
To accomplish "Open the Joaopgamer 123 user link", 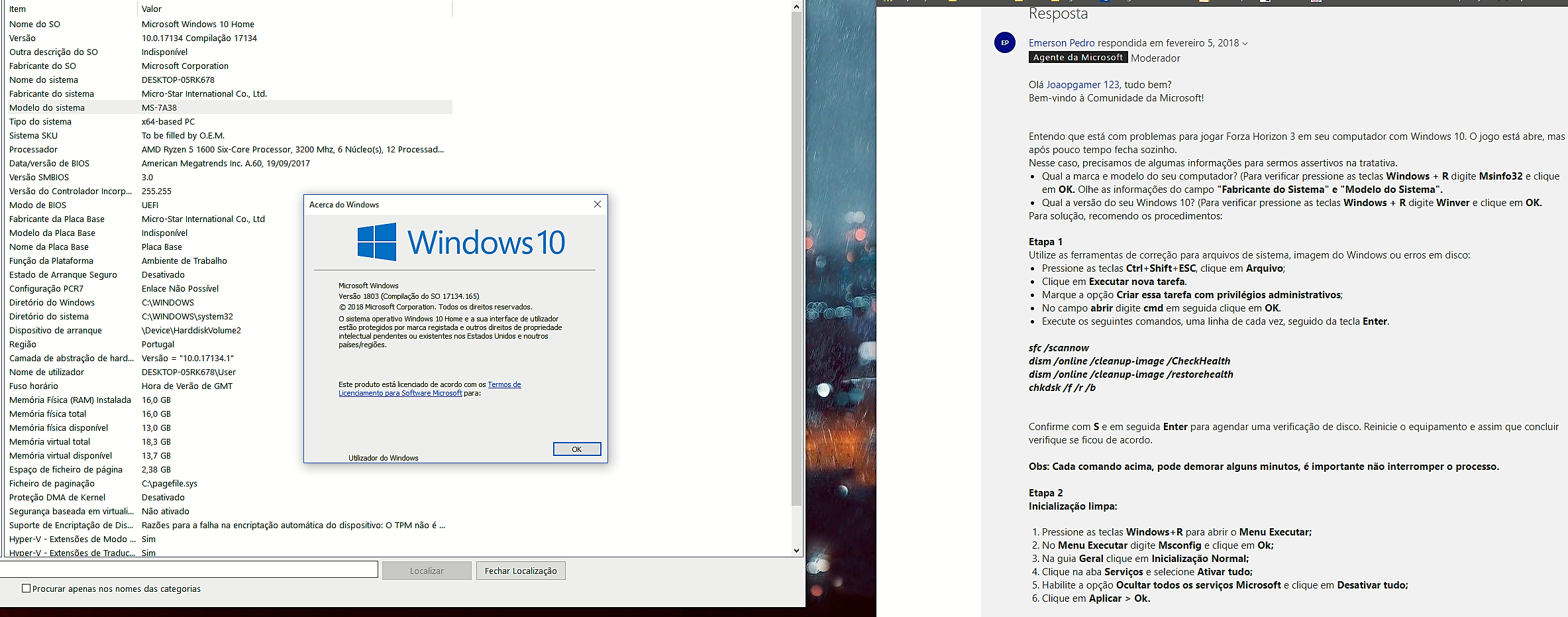I will (x=1082, y=85).
